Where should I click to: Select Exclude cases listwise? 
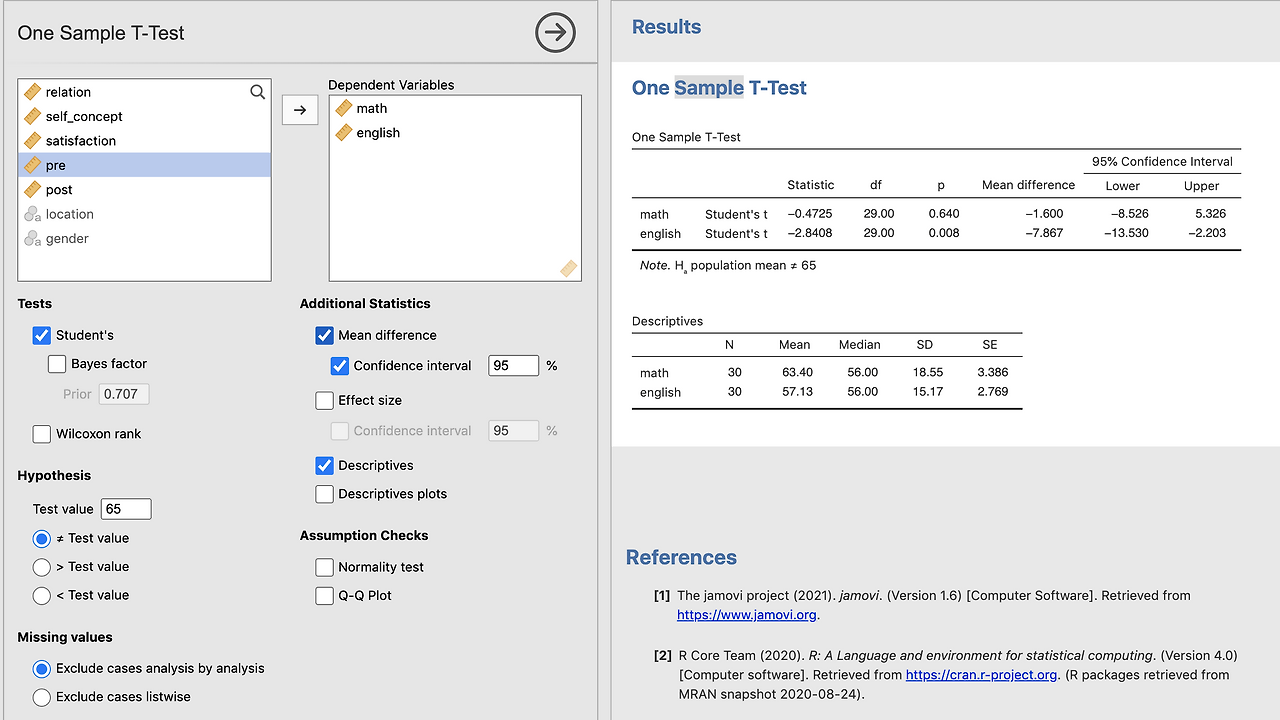click(42, 697)
